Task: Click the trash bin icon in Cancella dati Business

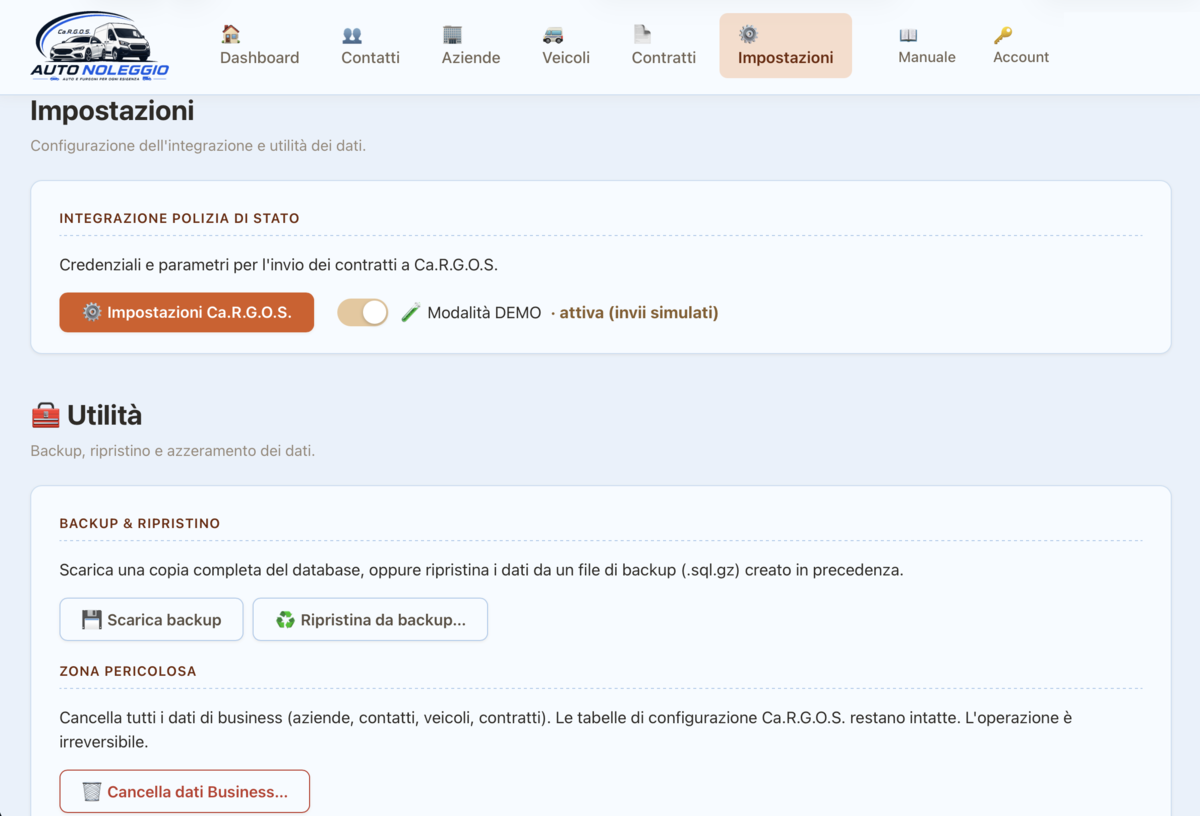Action: (92, 792)
